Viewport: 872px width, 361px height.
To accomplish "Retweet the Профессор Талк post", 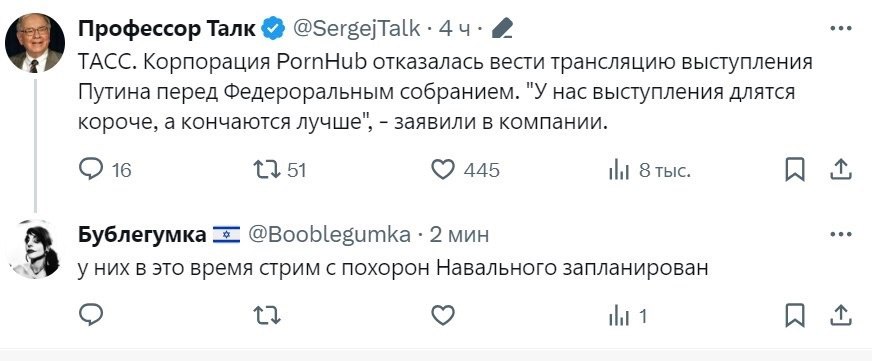I will [266, 169].
